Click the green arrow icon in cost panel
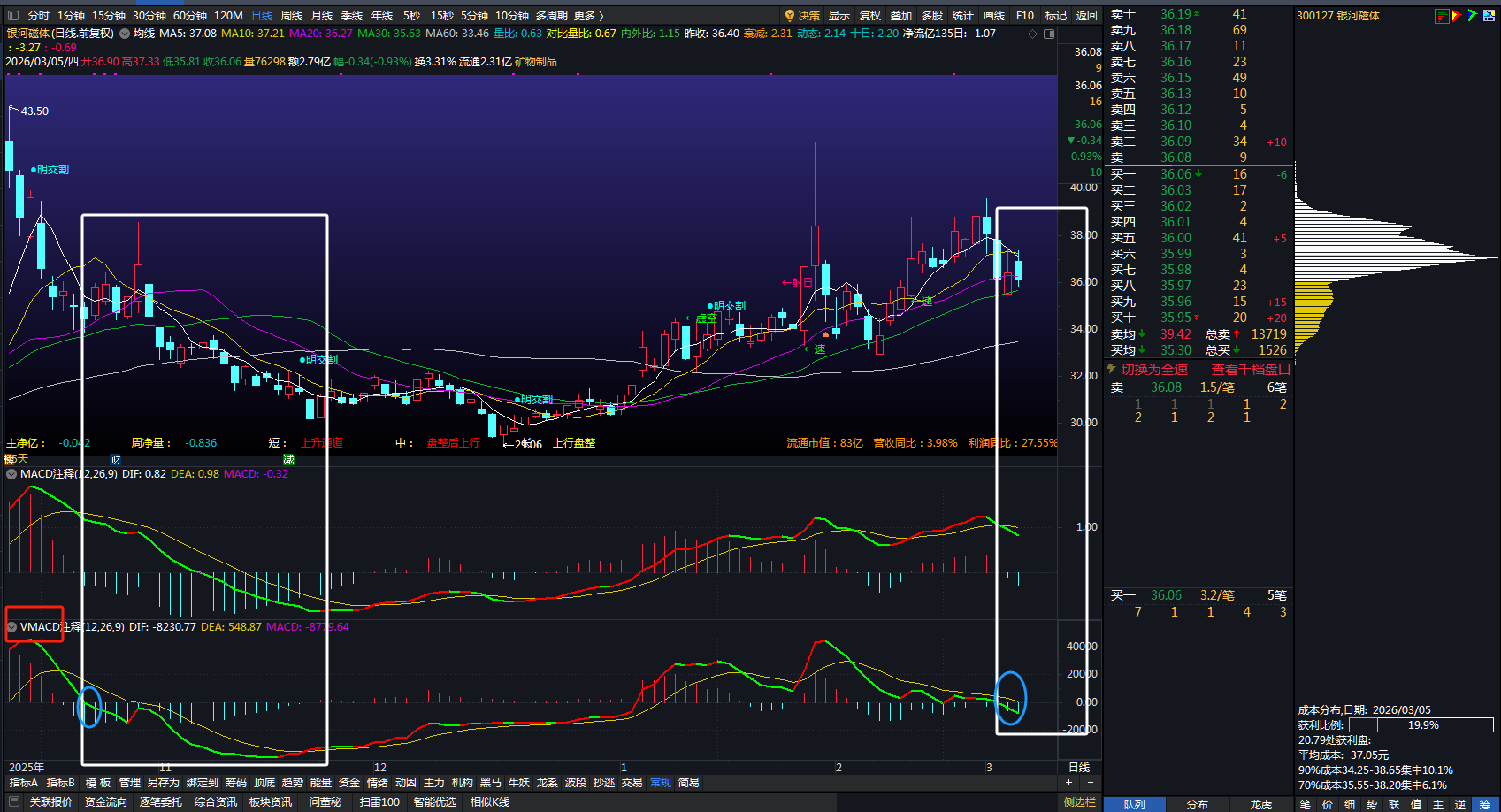Image resolution: width=1501 pixels, height=812 pixels. pos(1472,15)
